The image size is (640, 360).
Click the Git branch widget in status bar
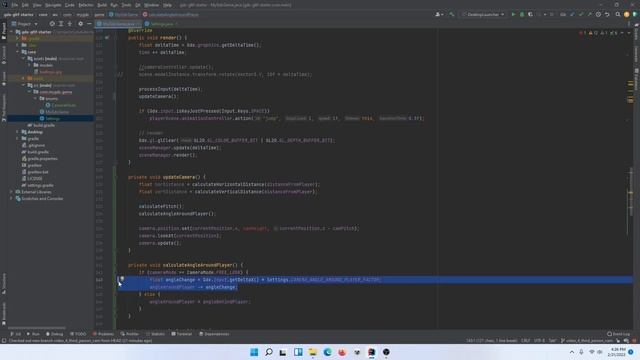click(587, 340)
